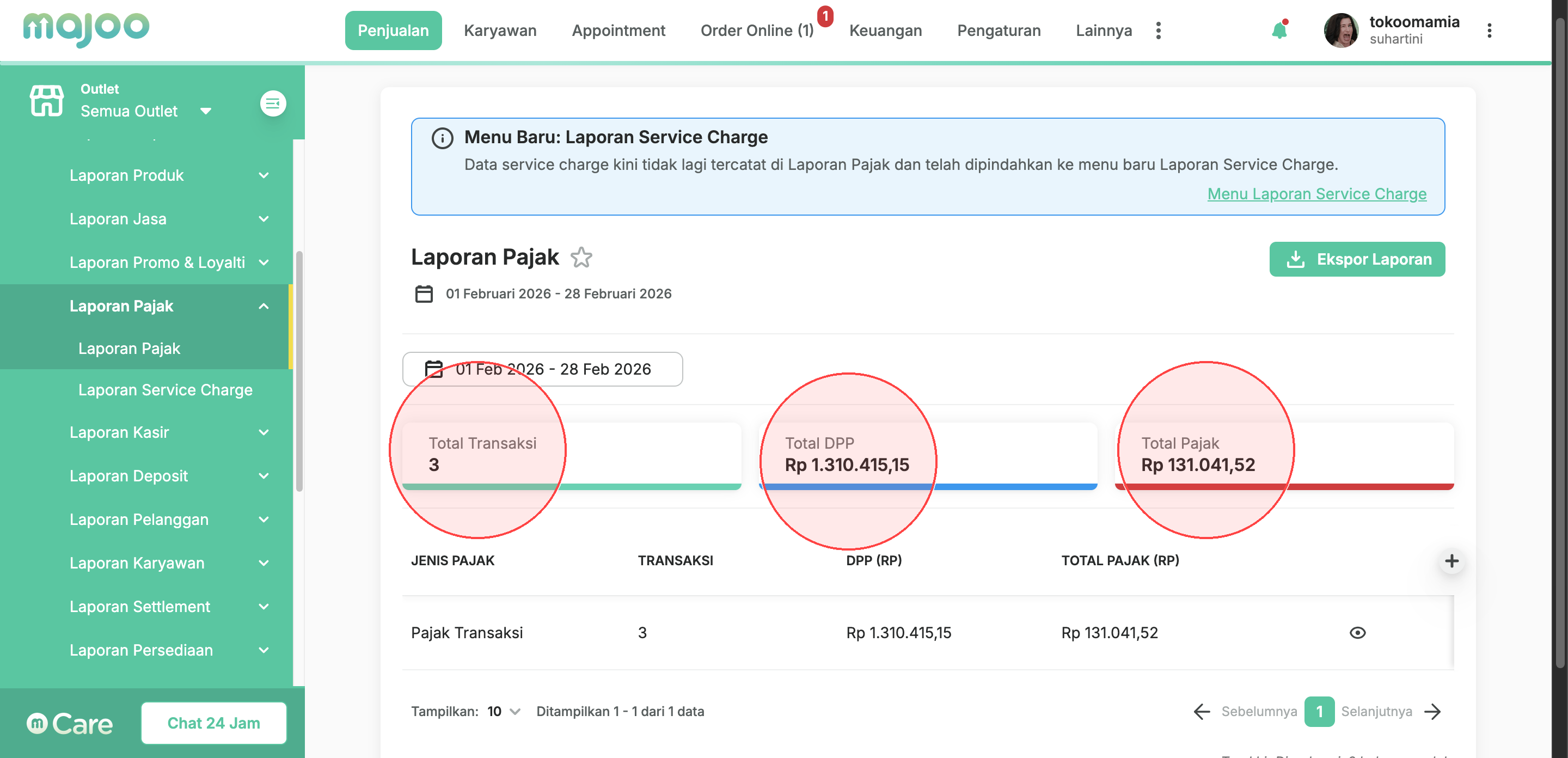This screenshot has width=1568, height=758.
Task: Open the Semua Outlet dropdown
Action: click(146, 111)
